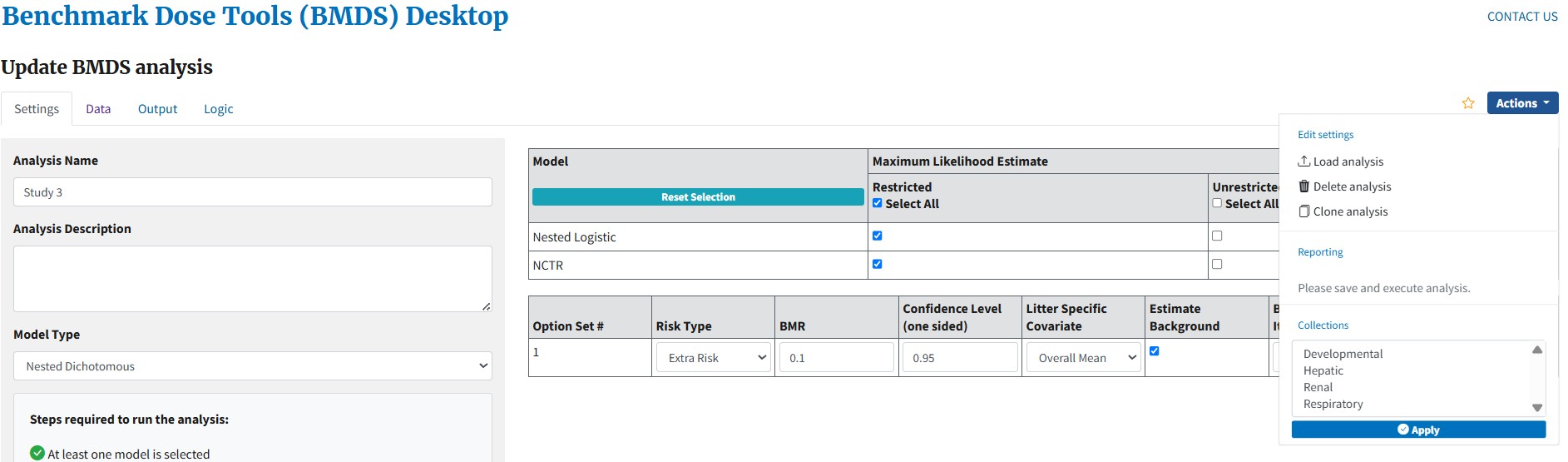The image size is (1568, 462).
Task: Open the Model Type dropdown
Action: click(253, 365)
